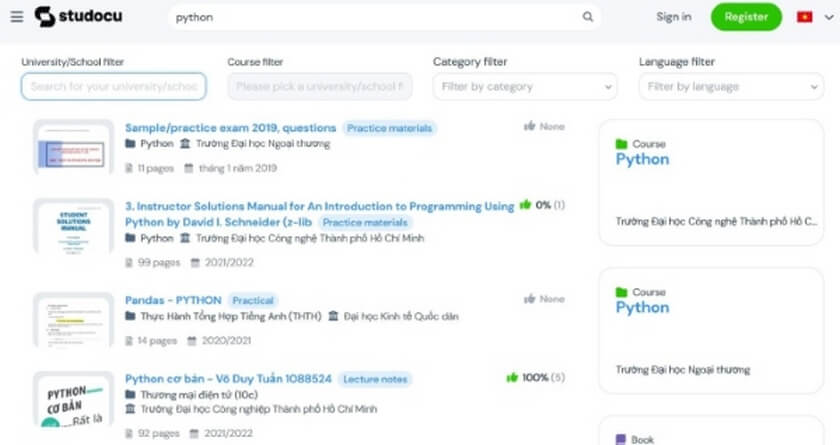
Task: Click thumbs-up icon on Pandas - PYTHON row
Action: pyautogui.click(x=529, y=299)
